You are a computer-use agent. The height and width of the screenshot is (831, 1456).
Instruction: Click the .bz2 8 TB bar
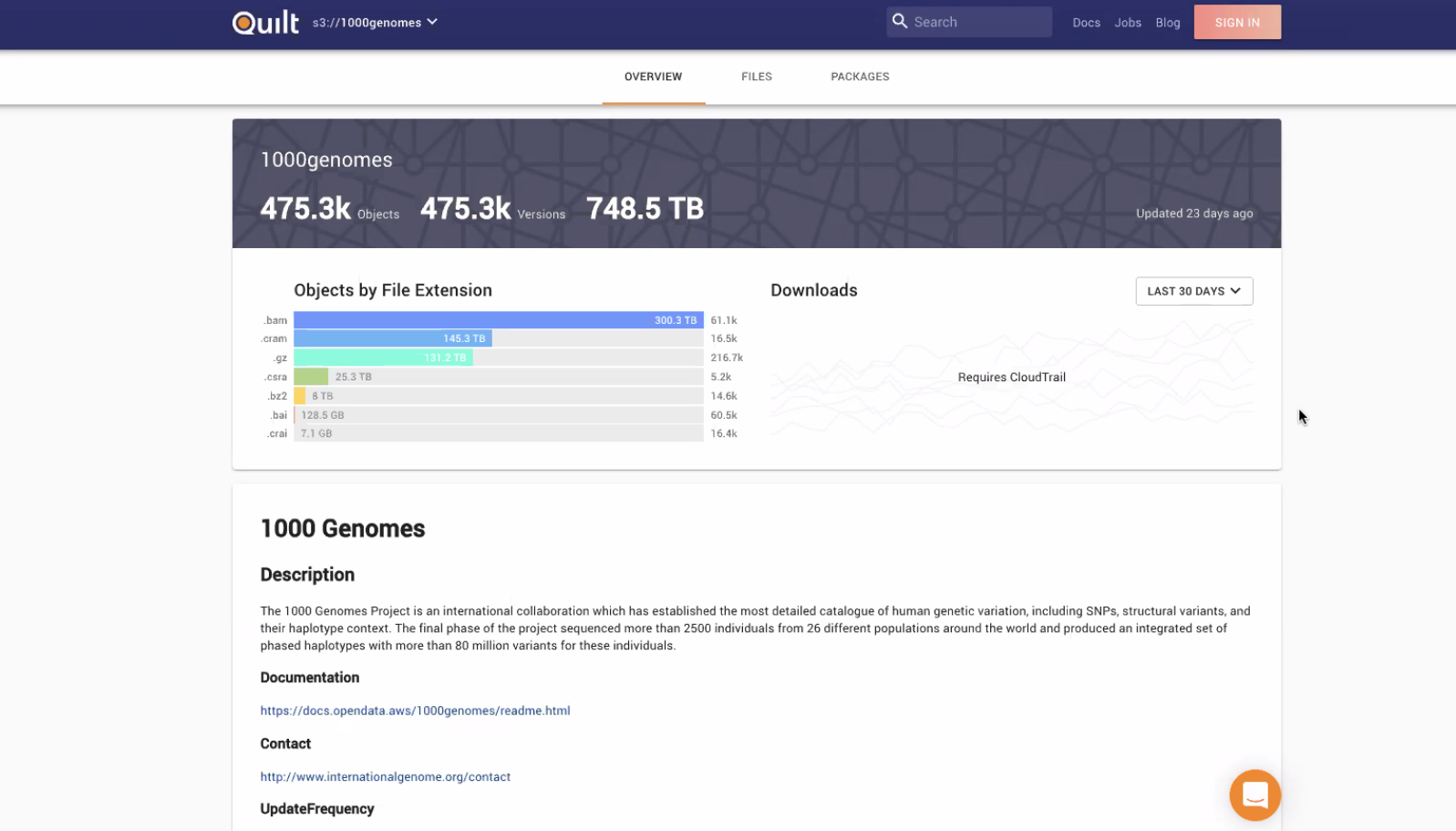pyautogui.click(x=299, y=396)
